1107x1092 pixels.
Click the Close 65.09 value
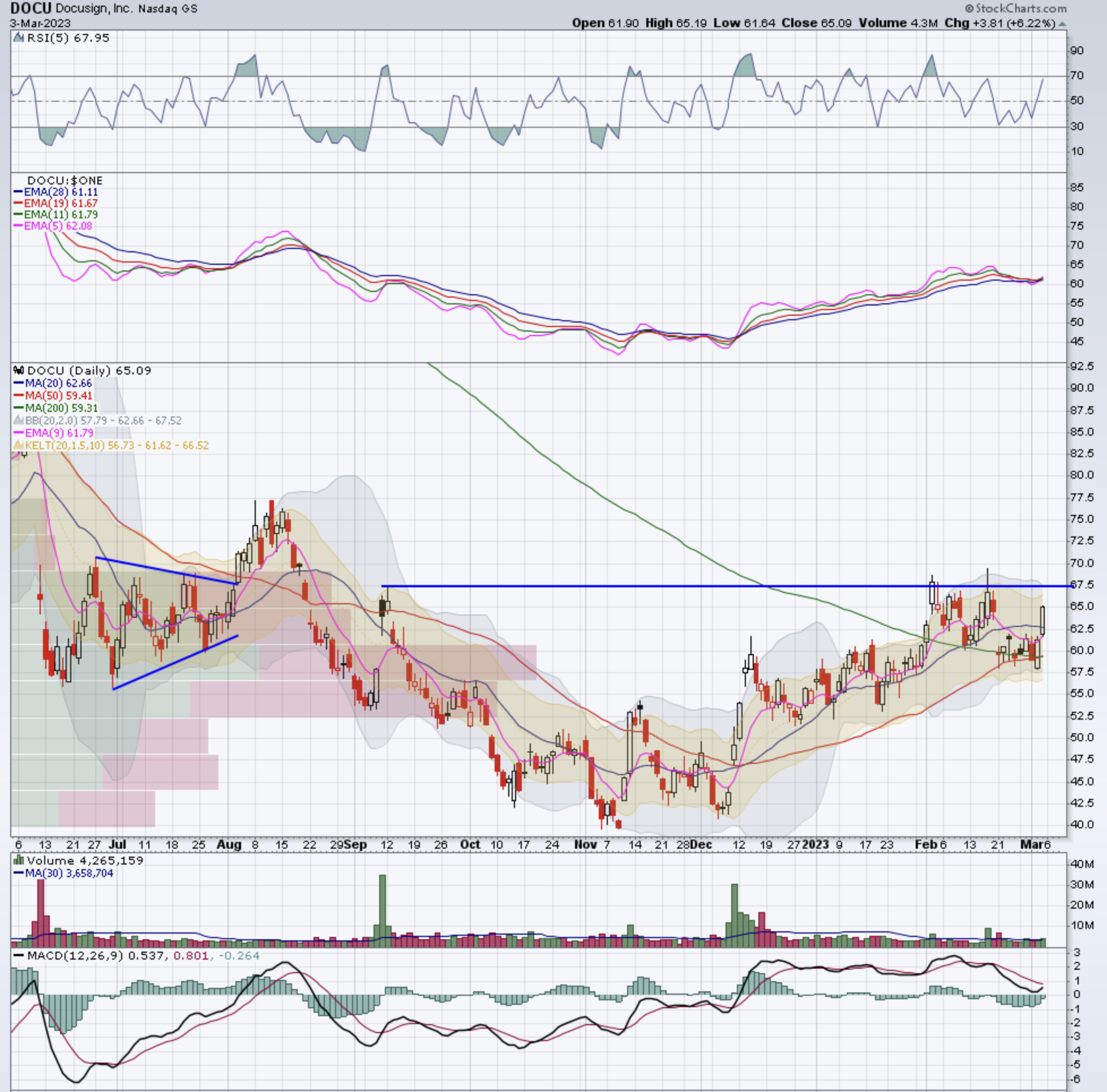(x=817, y=24)
